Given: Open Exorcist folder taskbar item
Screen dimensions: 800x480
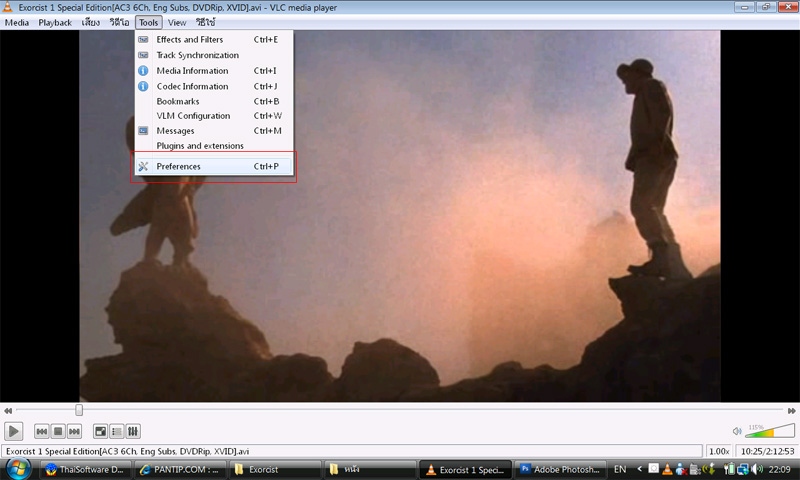Looking at the screenshot, I should coord(274,469).
